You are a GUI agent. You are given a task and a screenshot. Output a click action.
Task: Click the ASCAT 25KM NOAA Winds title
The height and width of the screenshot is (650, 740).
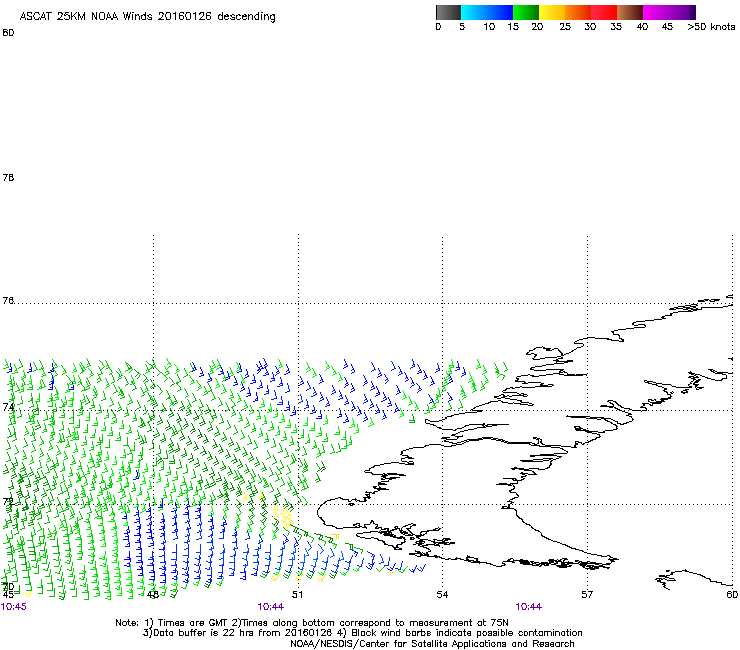(148, 17)
